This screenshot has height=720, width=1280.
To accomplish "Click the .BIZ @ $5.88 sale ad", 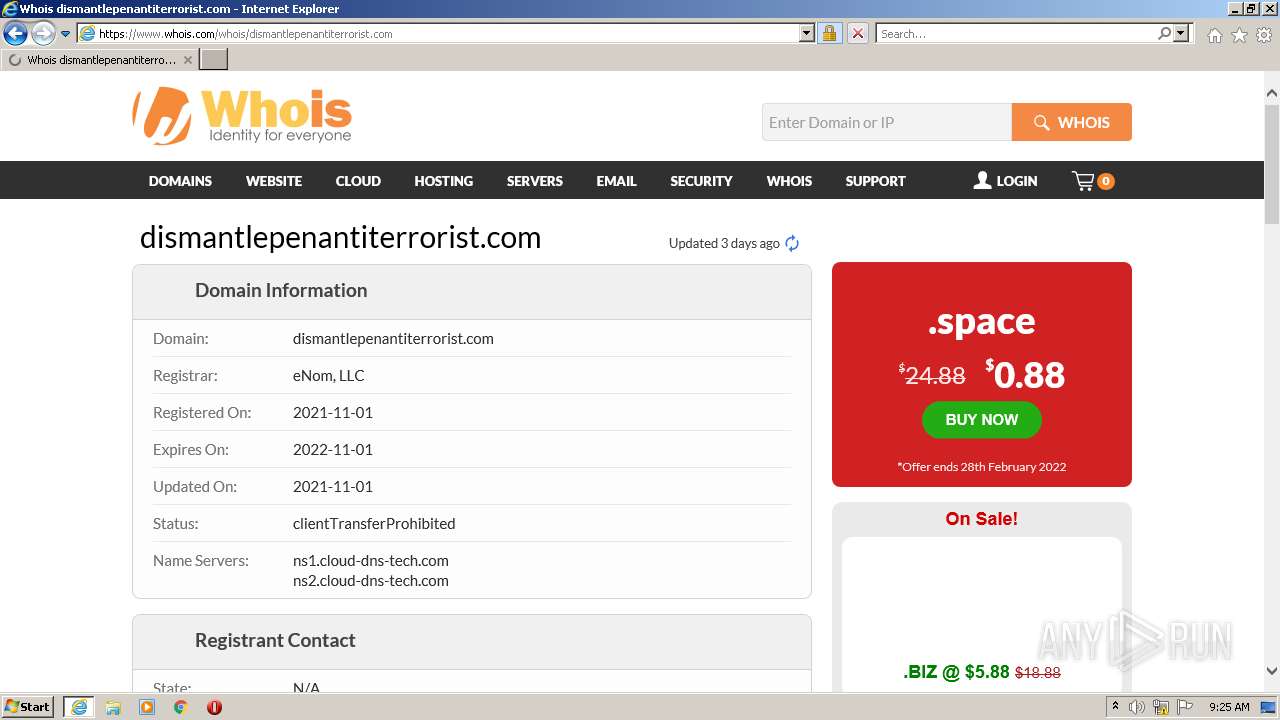I will 981,672.
